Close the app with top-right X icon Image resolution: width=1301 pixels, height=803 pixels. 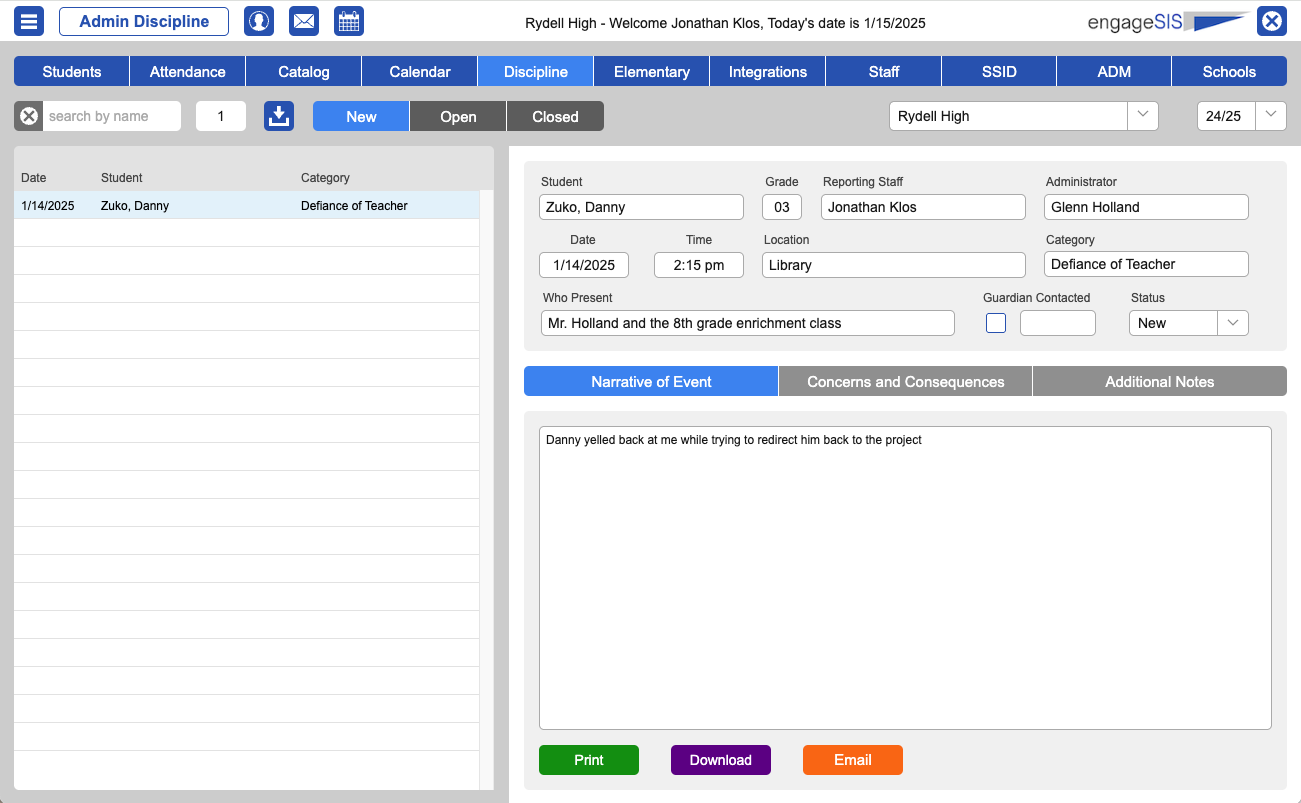(1271, 21)
